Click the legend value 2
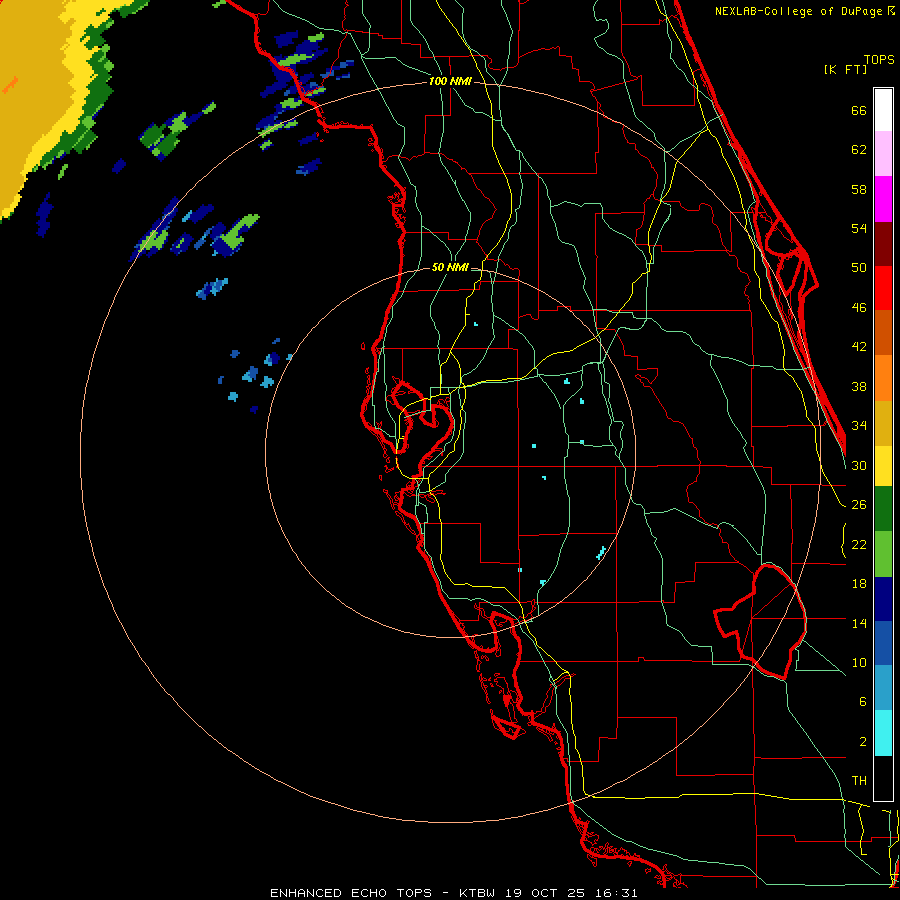 click(x=862, y=742)
